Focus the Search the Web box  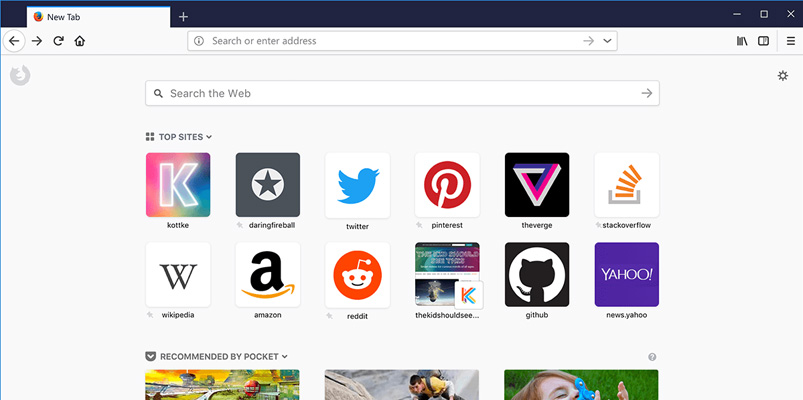tap(402, 93)
